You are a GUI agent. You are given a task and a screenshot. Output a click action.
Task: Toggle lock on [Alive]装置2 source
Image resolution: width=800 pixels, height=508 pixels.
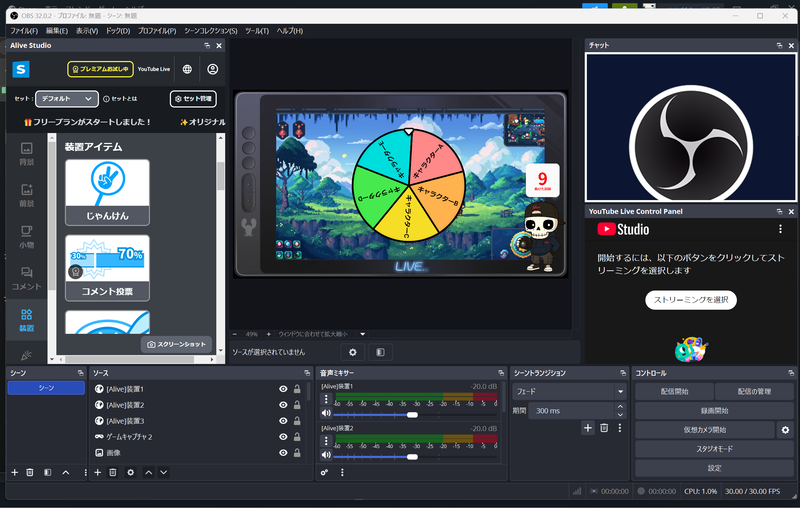297,404
